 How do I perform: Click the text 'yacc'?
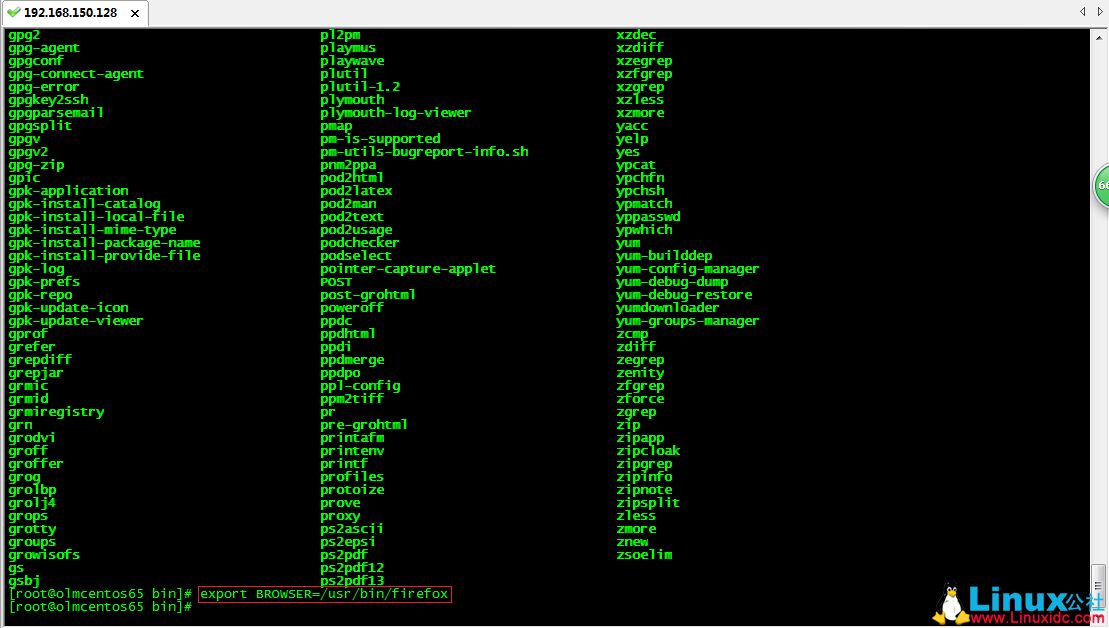point(632,126)
